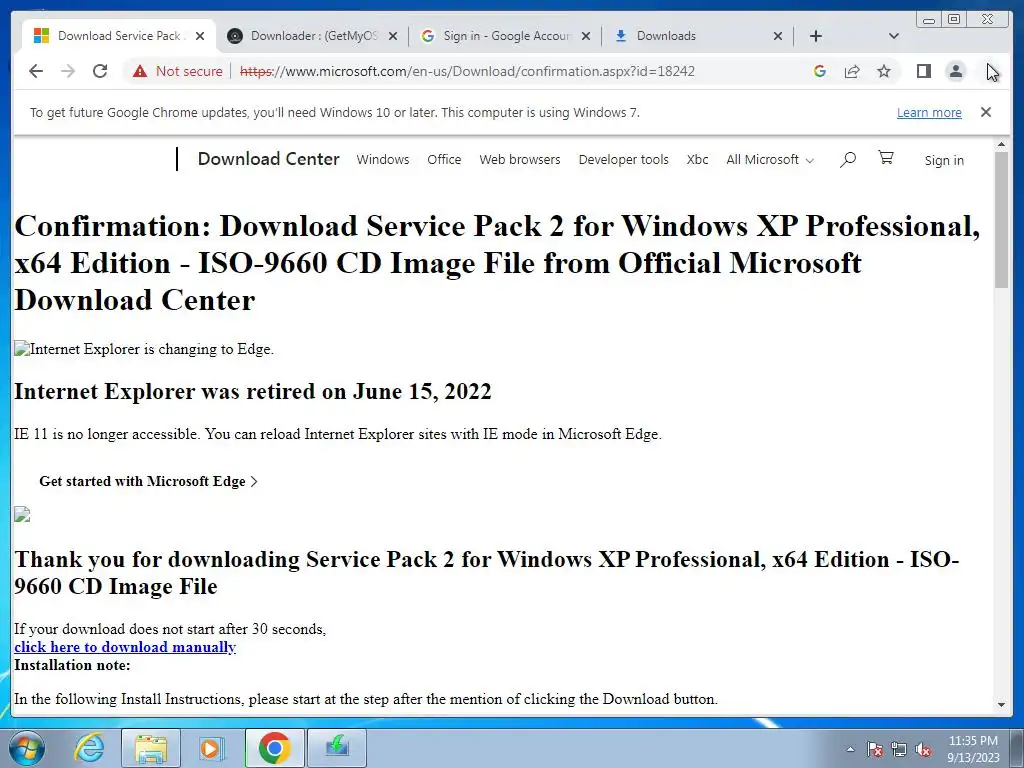The width and height of the screenshot is (1024, 768).
Task: Click here to download manually link
Action: 125,647
